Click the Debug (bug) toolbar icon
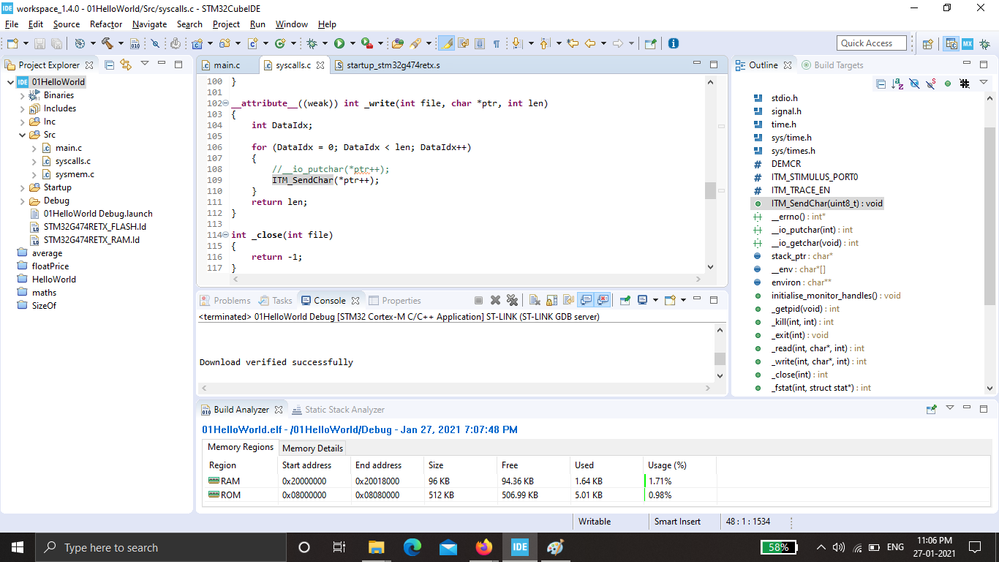The height and width of the screenshot is (562, 999). coord(312,43)
